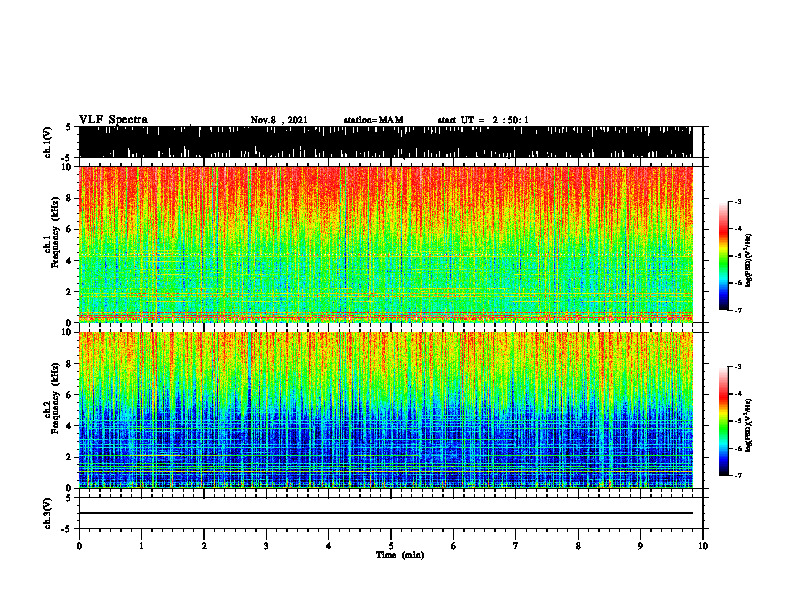Click time-axis tick label "4"
792x612 pixels.
(329, 546)
